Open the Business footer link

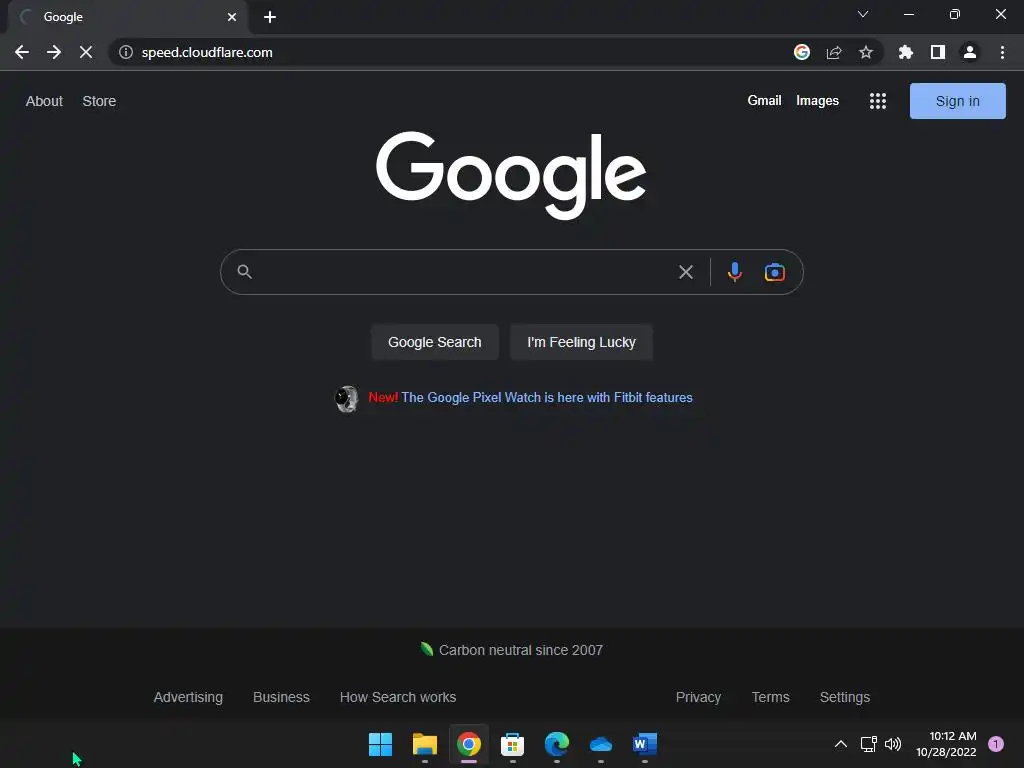click(x=281, y=697)
